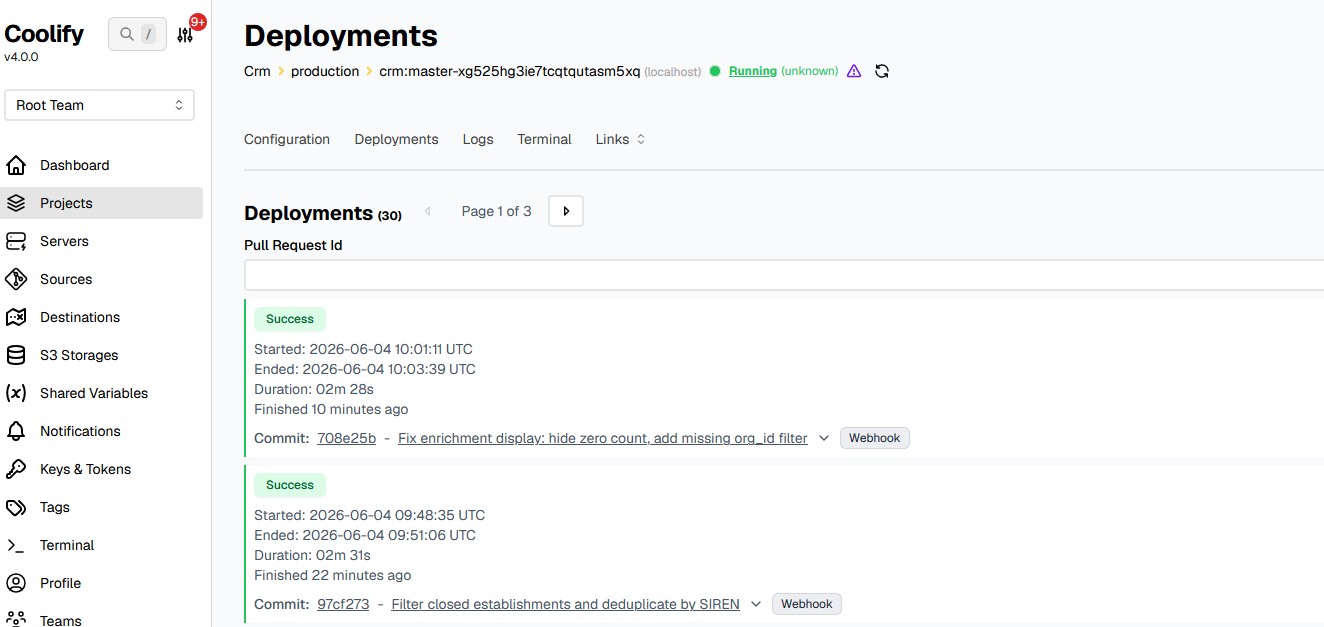
Task: Click the Profile user icon
Action: [16, 583]
